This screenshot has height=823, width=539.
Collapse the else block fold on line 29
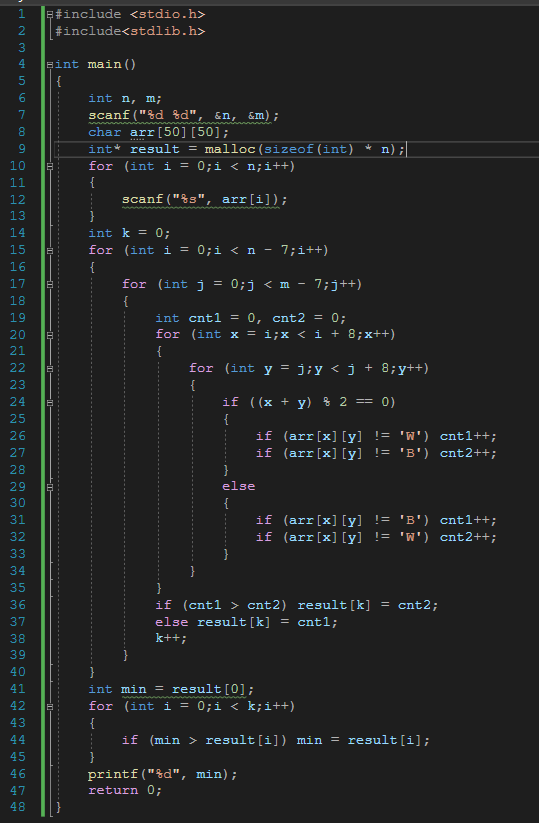pos(50,487)
